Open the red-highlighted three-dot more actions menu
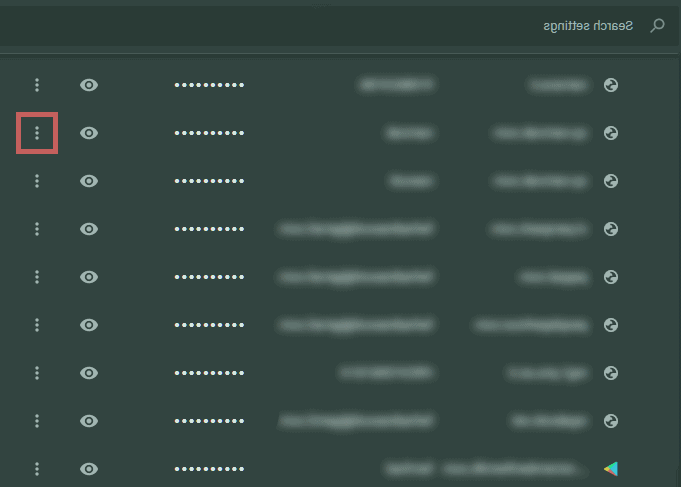681x487 pixels. point(37,133)
